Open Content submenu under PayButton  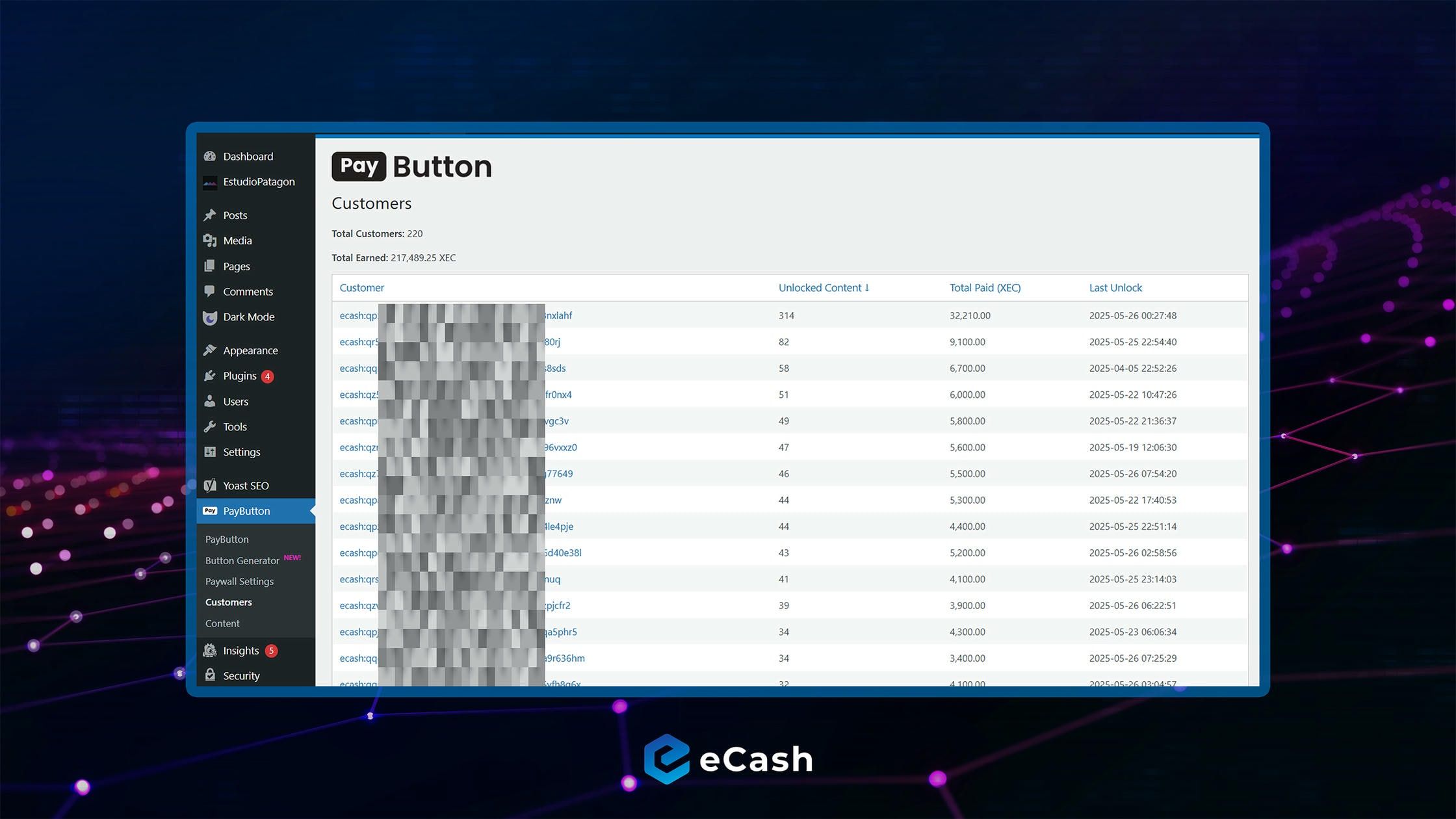tap(222, 623)
